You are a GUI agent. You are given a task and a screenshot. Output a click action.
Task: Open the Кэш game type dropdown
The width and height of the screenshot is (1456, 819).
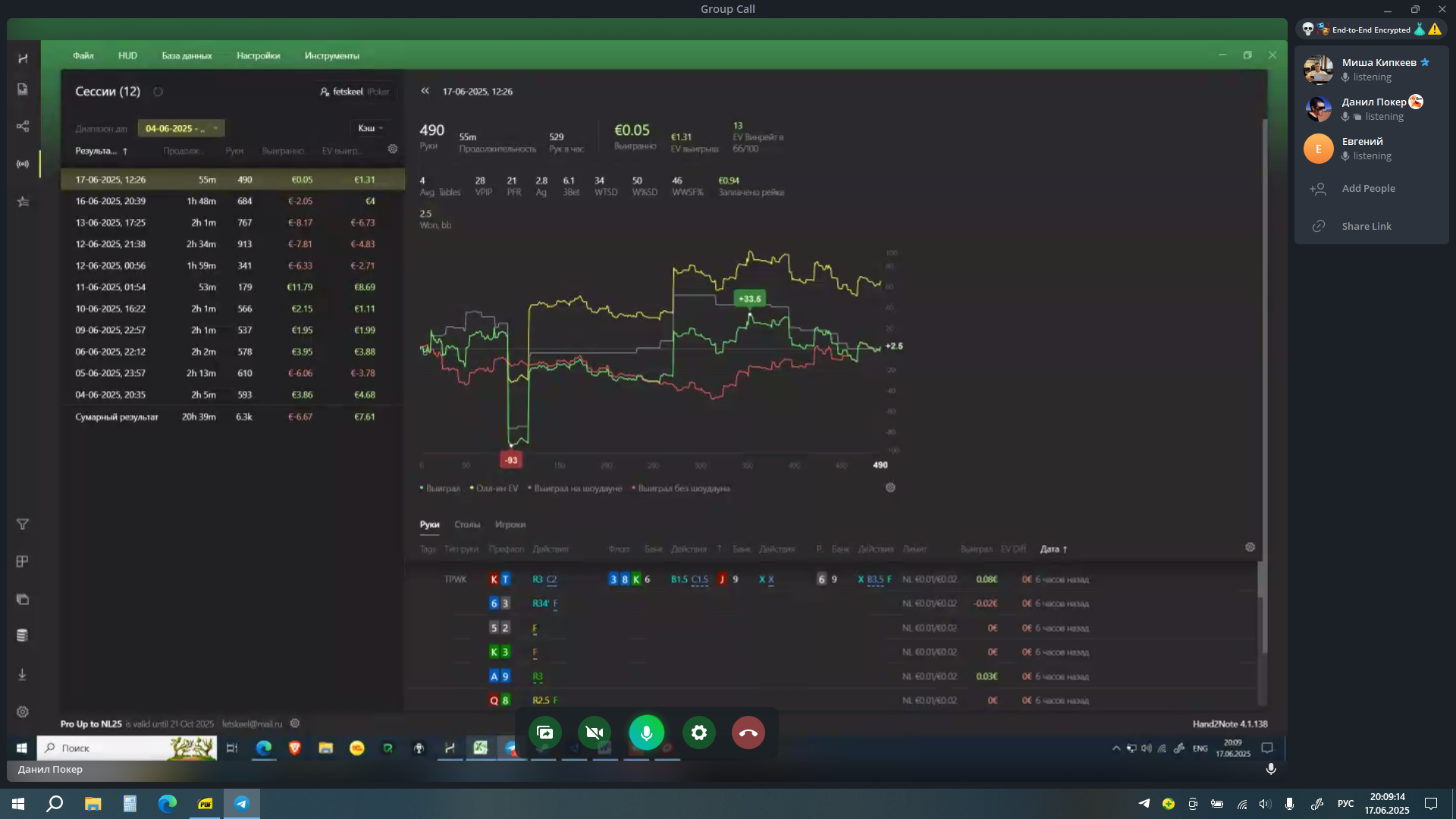pyautogui.click(x=371, y=128)
